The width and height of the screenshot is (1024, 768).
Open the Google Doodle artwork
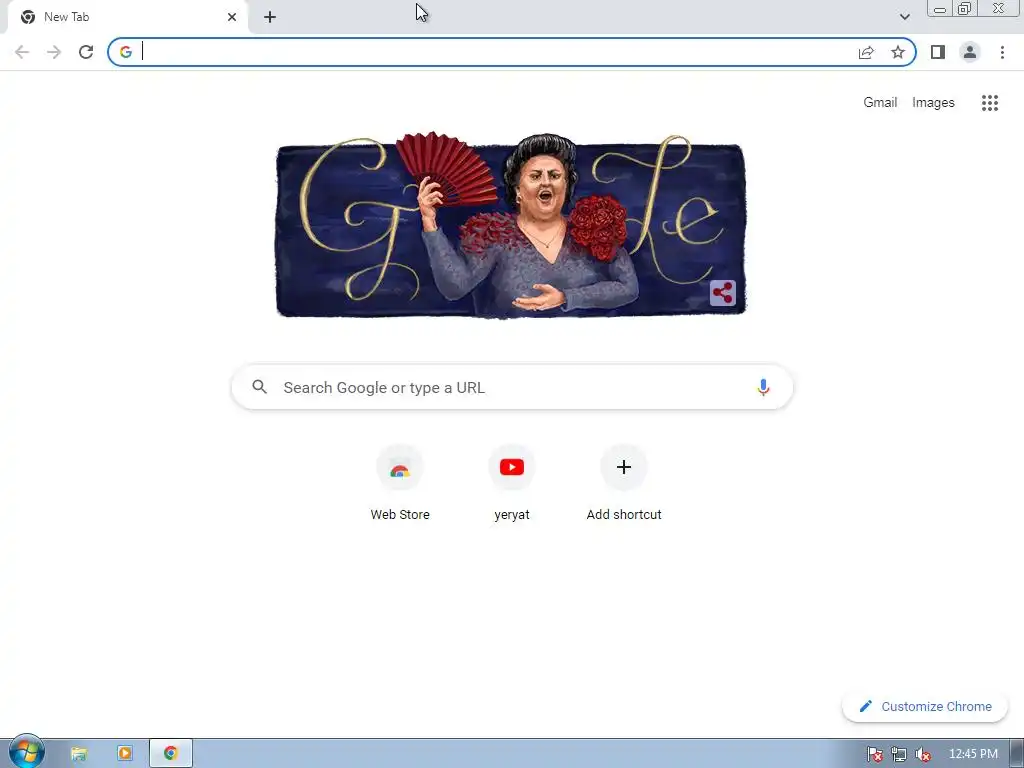pos(511,226)
